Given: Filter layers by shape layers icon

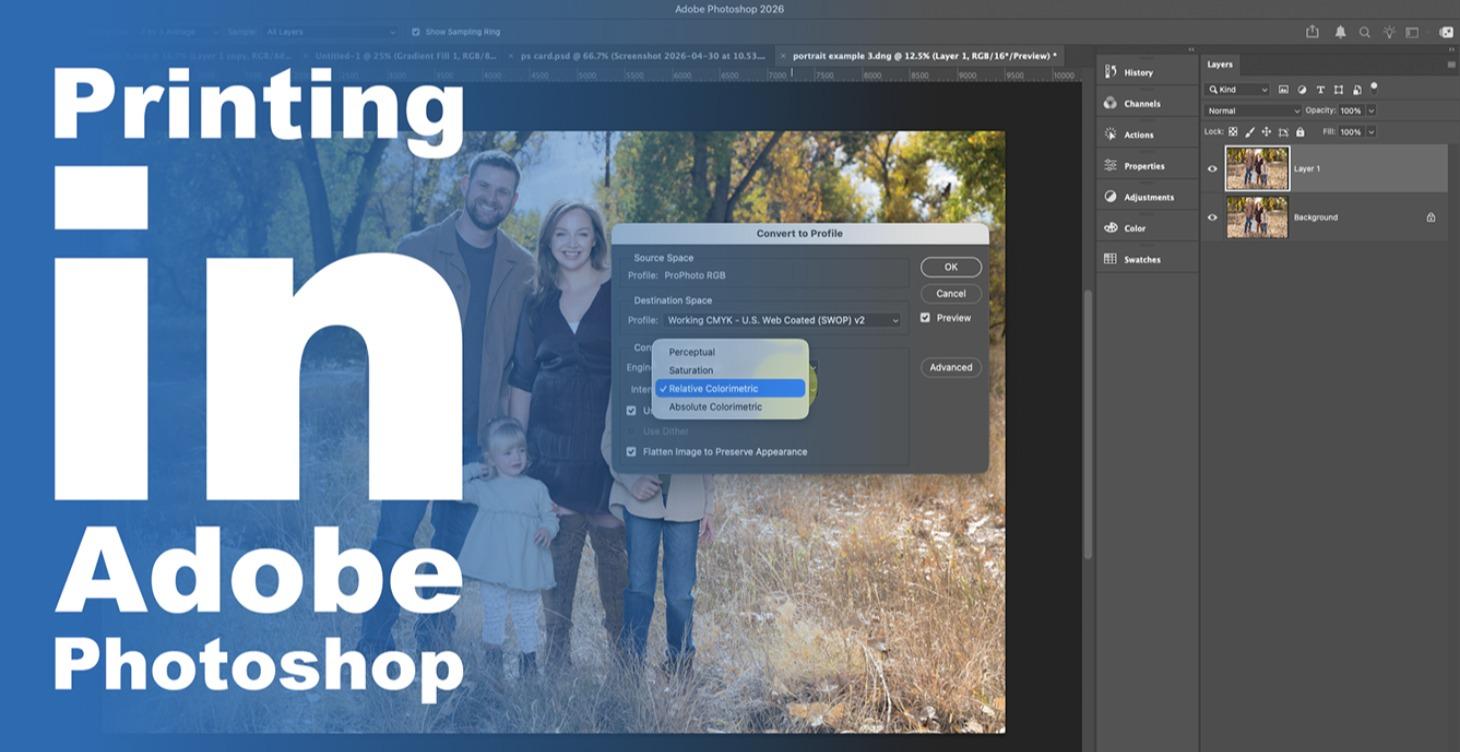Looking at the screenshot, I should pos(1338,90).
